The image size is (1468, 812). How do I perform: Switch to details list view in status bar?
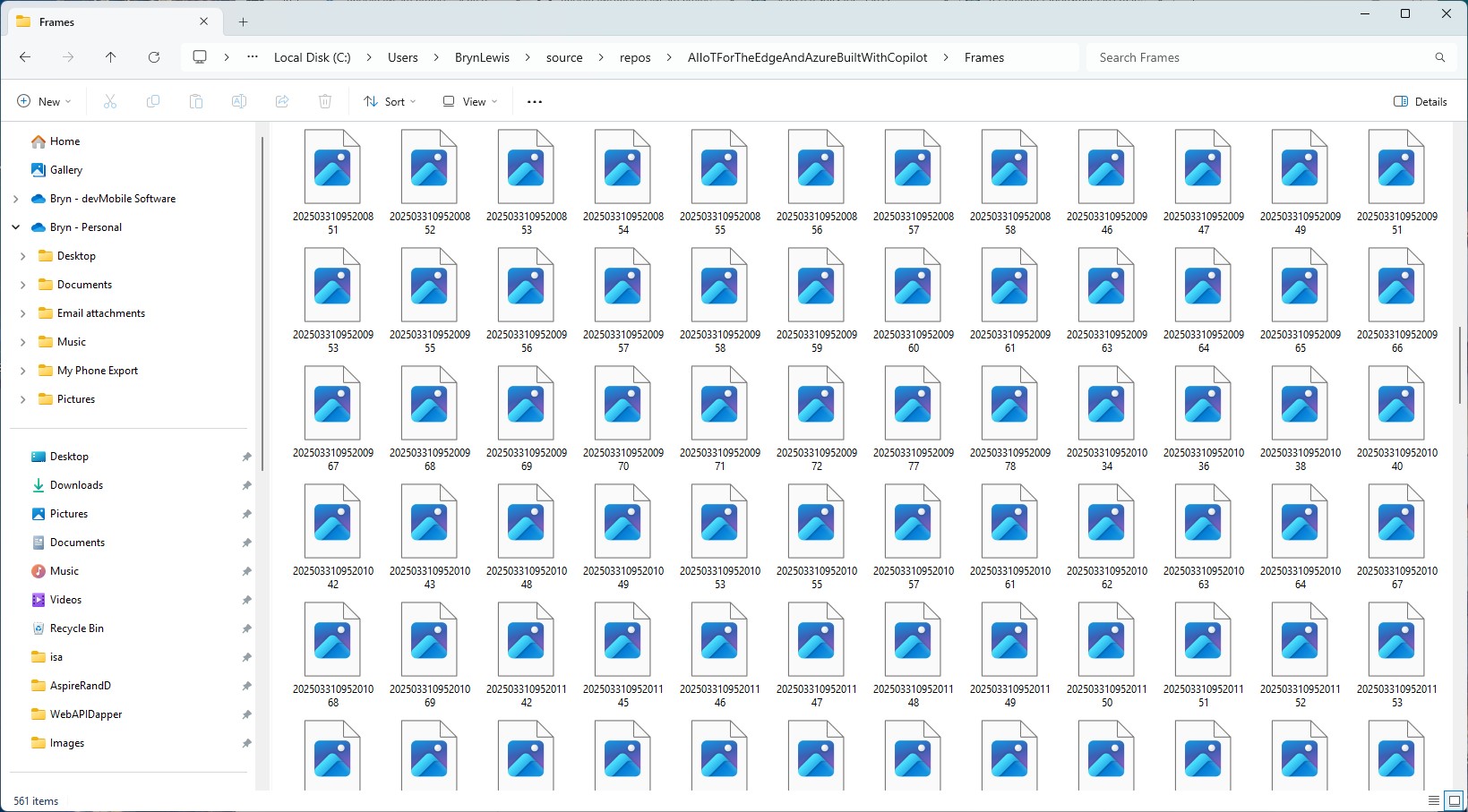tap(1434, 800)
